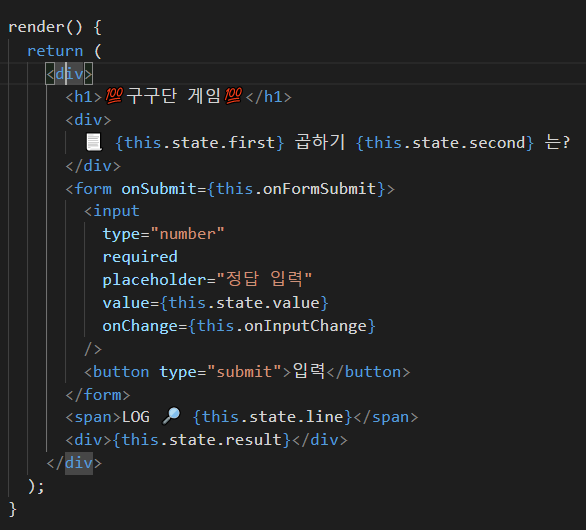Click the 'required' attribute
This screenshot has height=530, width=586.
pyautogui.click(x=140, y=257)
